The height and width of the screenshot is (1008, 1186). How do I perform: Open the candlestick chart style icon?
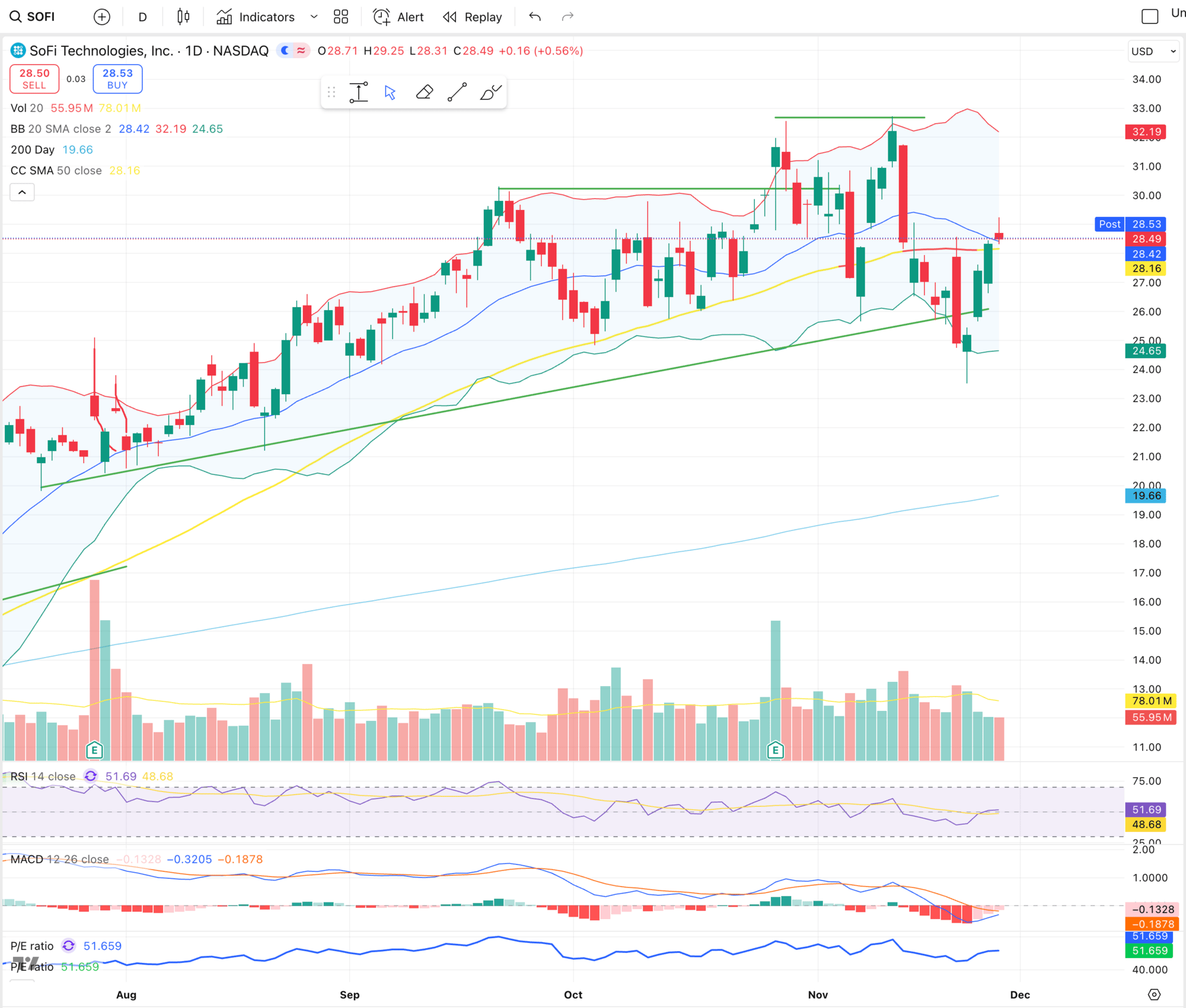(x=183, y=17)
